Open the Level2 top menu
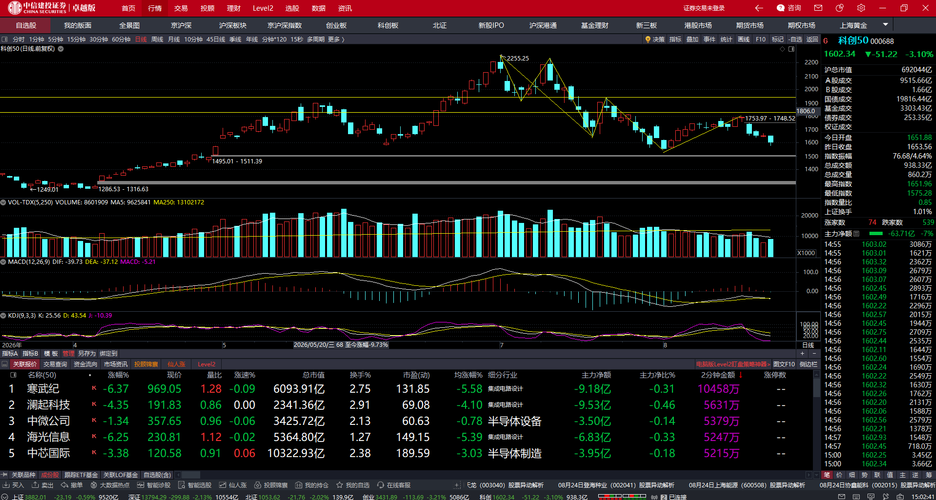936x500 pixels. click(x=263, y=8)
